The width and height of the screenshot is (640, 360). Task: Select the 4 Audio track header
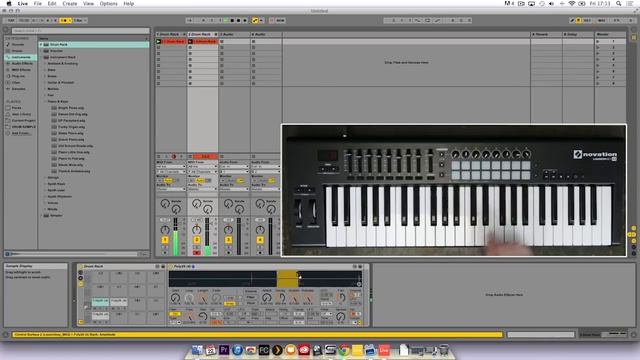click(266, 34)
